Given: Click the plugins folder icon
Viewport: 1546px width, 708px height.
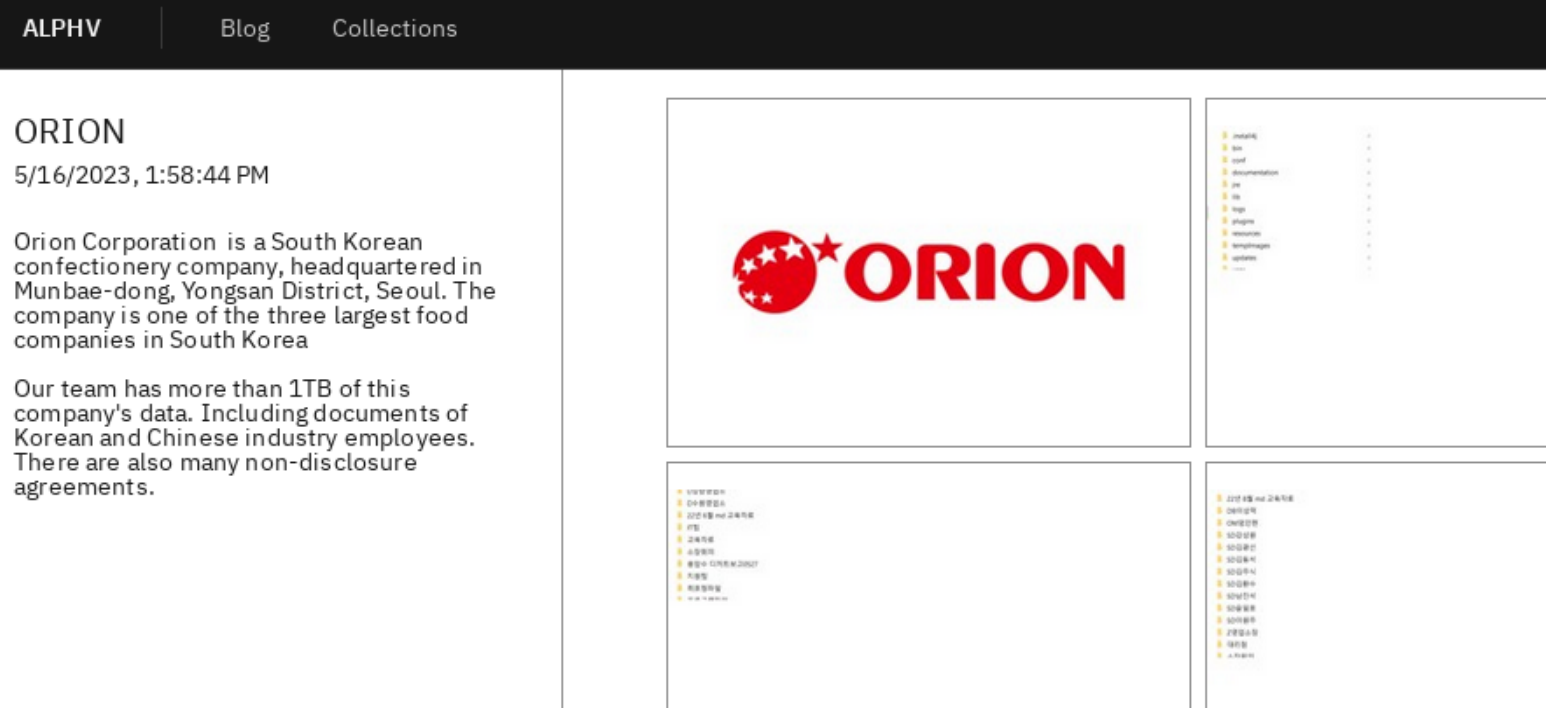Looking at the screenshot, I should [1224, 221].
